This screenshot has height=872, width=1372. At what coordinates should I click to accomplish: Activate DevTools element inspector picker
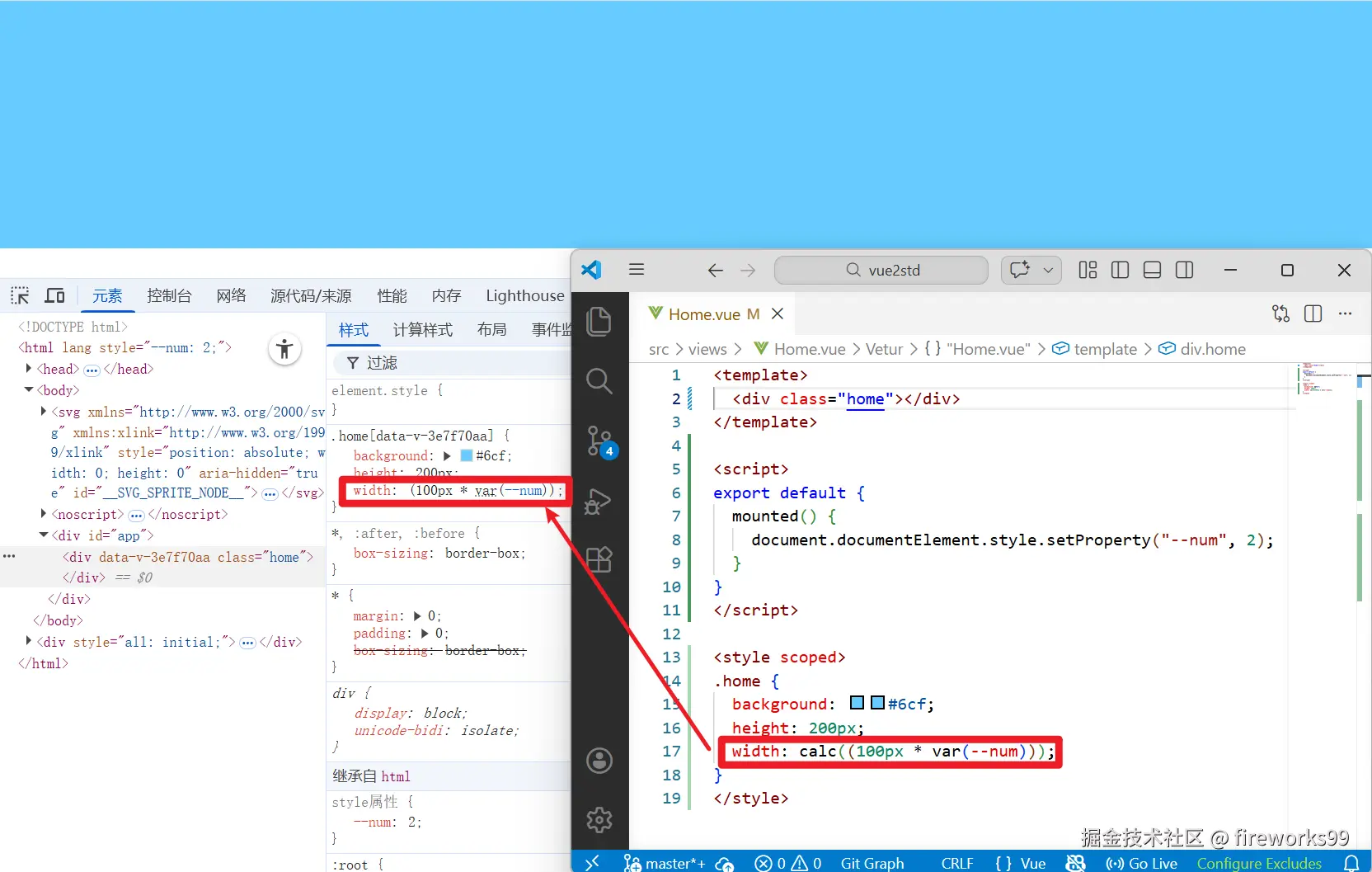coord(20,295)
